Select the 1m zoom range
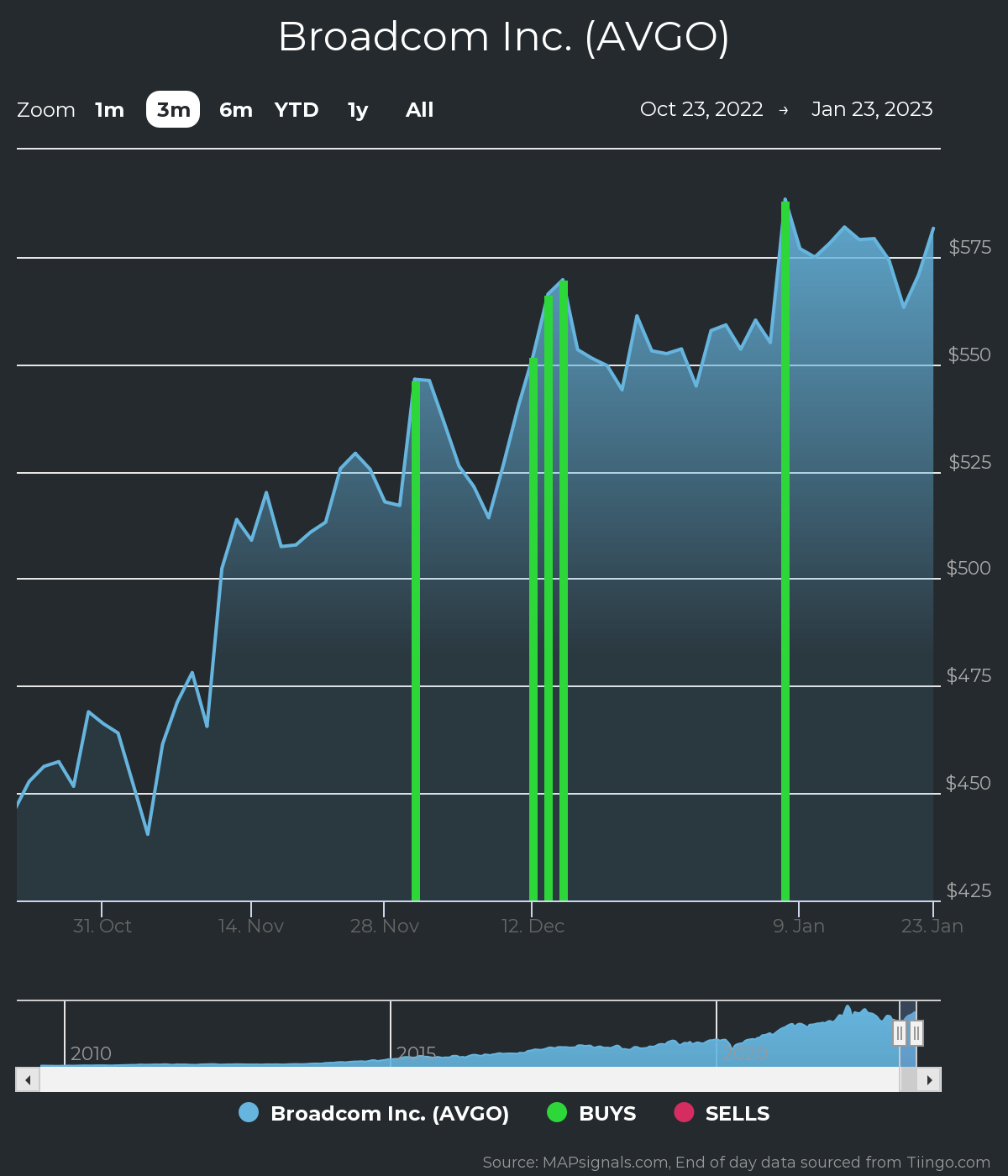Image resolution: width=1008 pixels, height=1176 pixels. coord(109,110)
